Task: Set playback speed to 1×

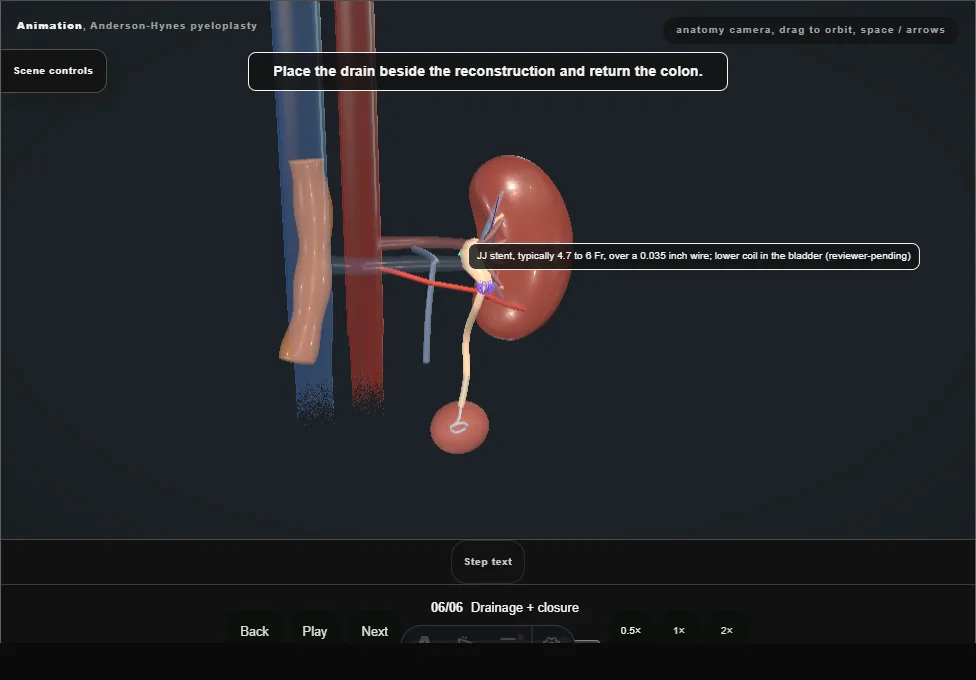Action: (x=679, y=630)
